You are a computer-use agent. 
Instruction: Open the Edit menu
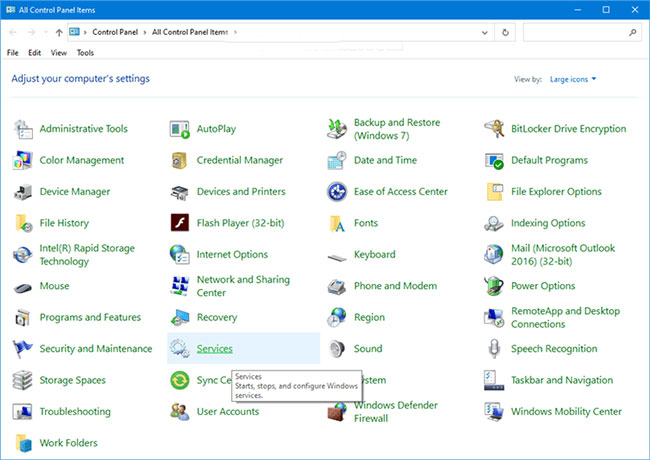(x=34, y=53)
